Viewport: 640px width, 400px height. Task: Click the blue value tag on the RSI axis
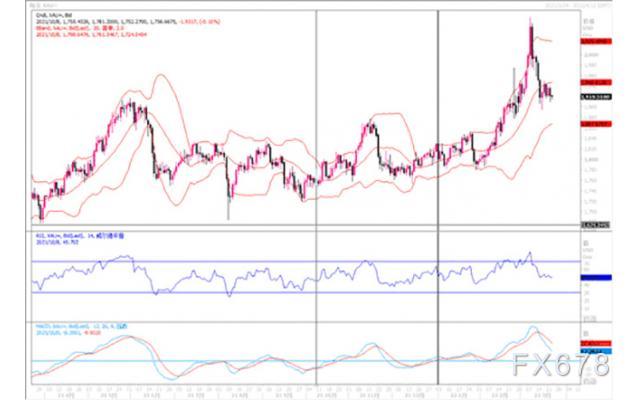pos(596,278)
